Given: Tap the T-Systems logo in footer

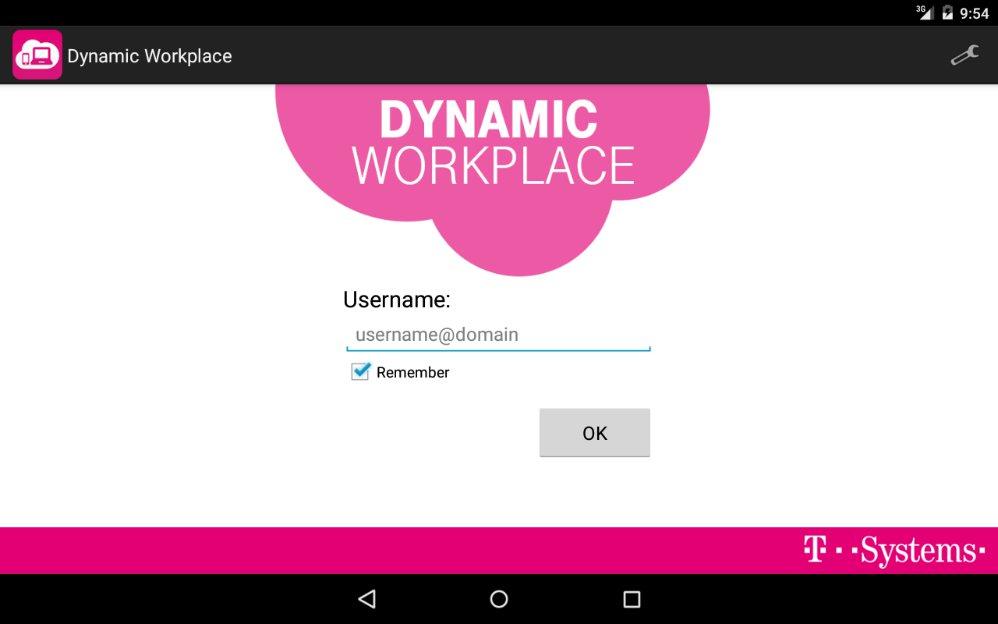Looking at the screenshot, I should tap(894, 551).
